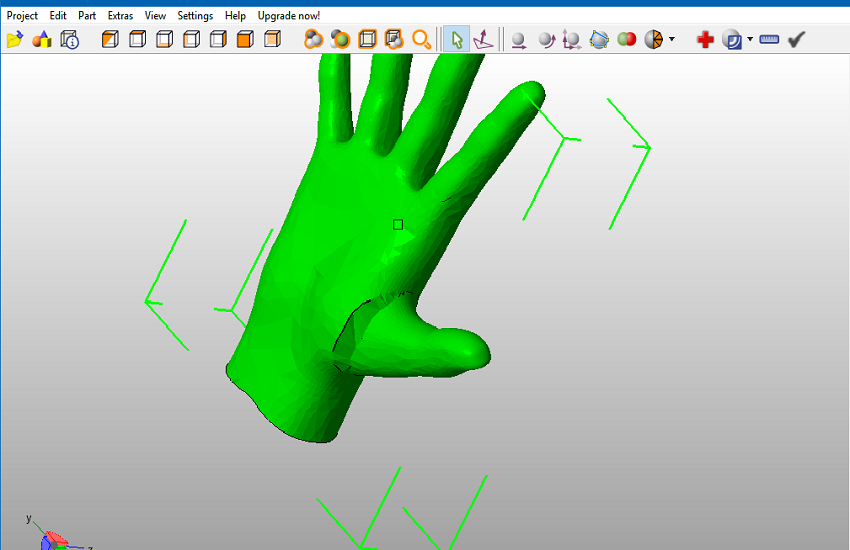Expand the mesh sphere dropdown arrow

(x=672, y=39)
